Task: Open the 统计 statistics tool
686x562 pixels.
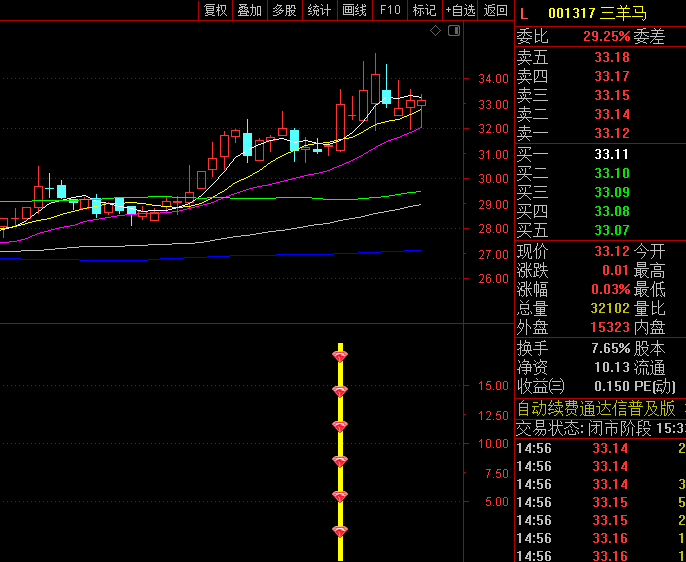Action: pyautogui.click(x=319, y=10)
